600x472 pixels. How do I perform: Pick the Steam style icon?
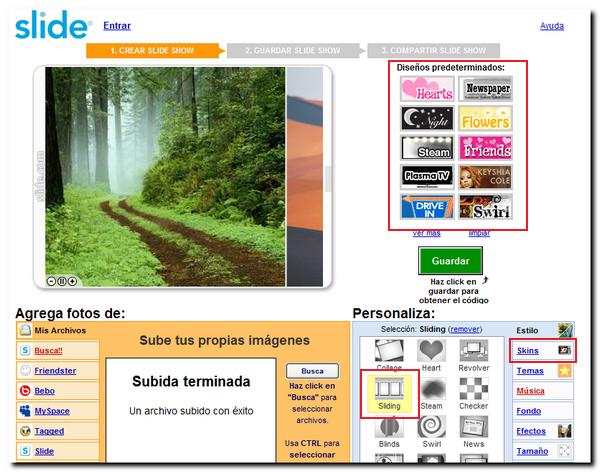point(431,388)
